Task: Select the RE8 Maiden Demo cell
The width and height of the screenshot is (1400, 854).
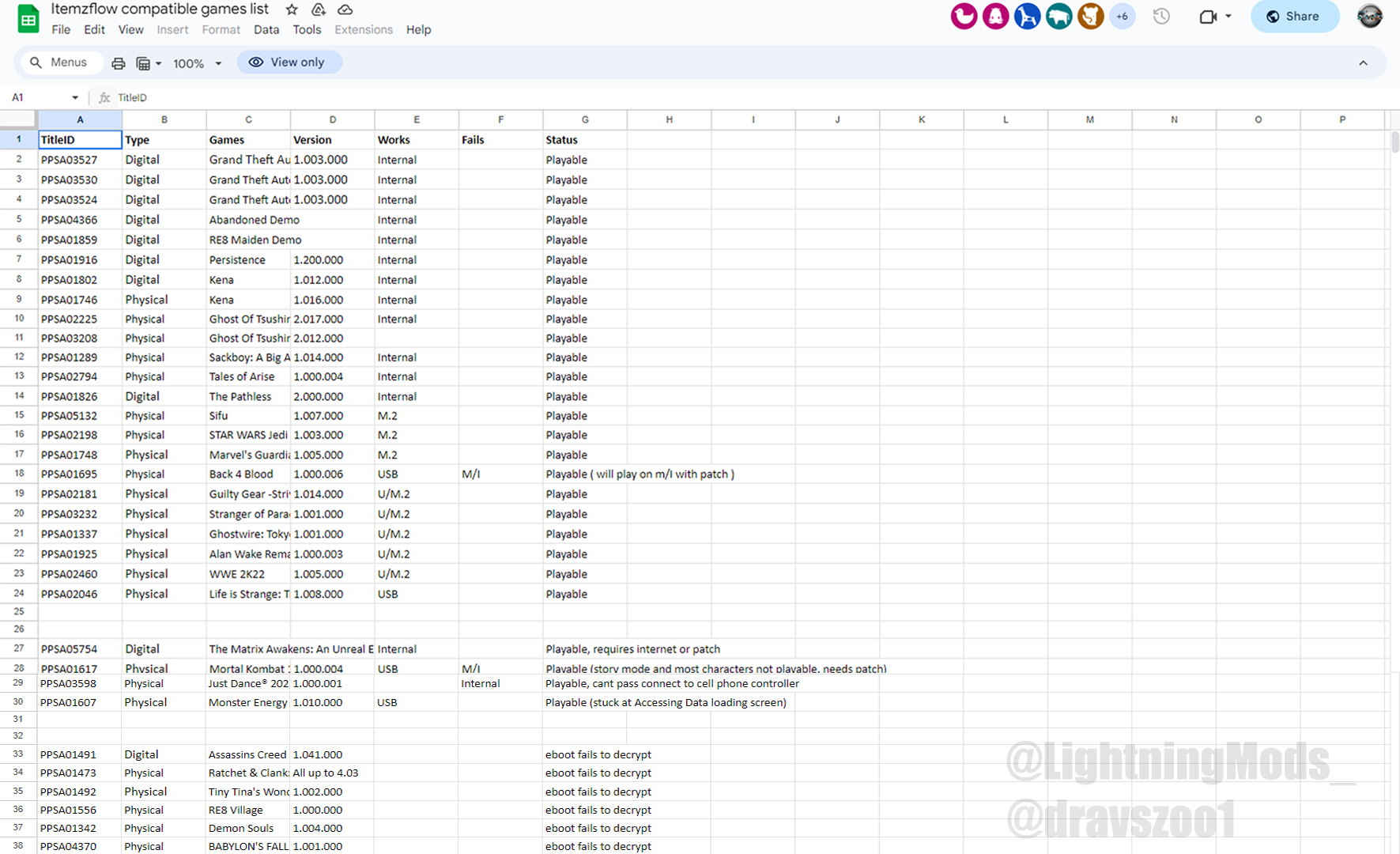Action: pyautogui.click(x=248, y=240)
